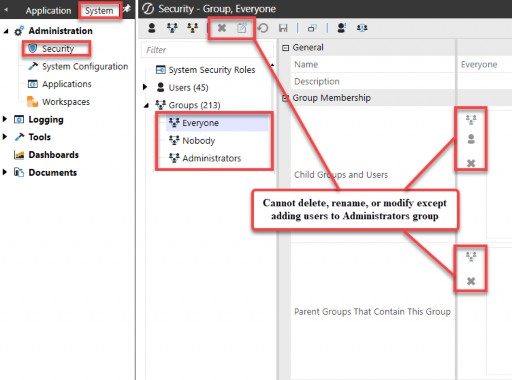Open System Configuration in the tree
Viewport: 512px width, 380px height.
click(x=85, y=66)
